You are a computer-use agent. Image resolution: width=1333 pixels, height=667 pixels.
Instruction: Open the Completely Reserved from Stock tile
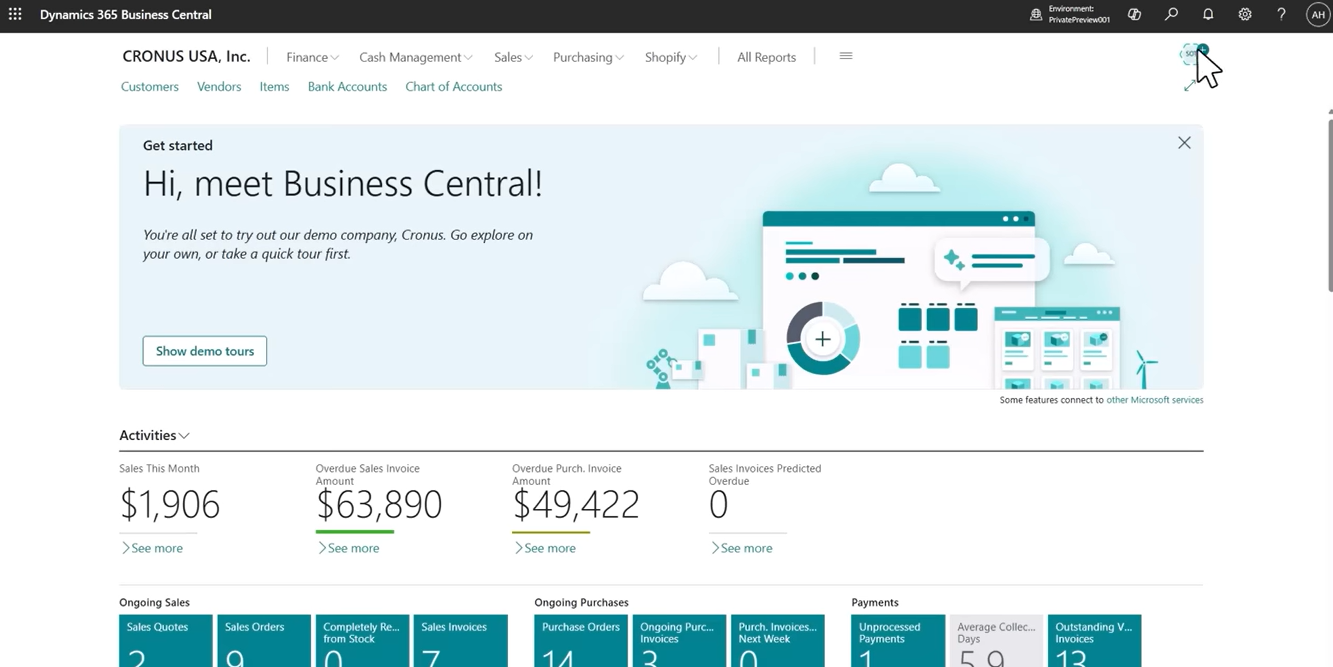point(362,641)
